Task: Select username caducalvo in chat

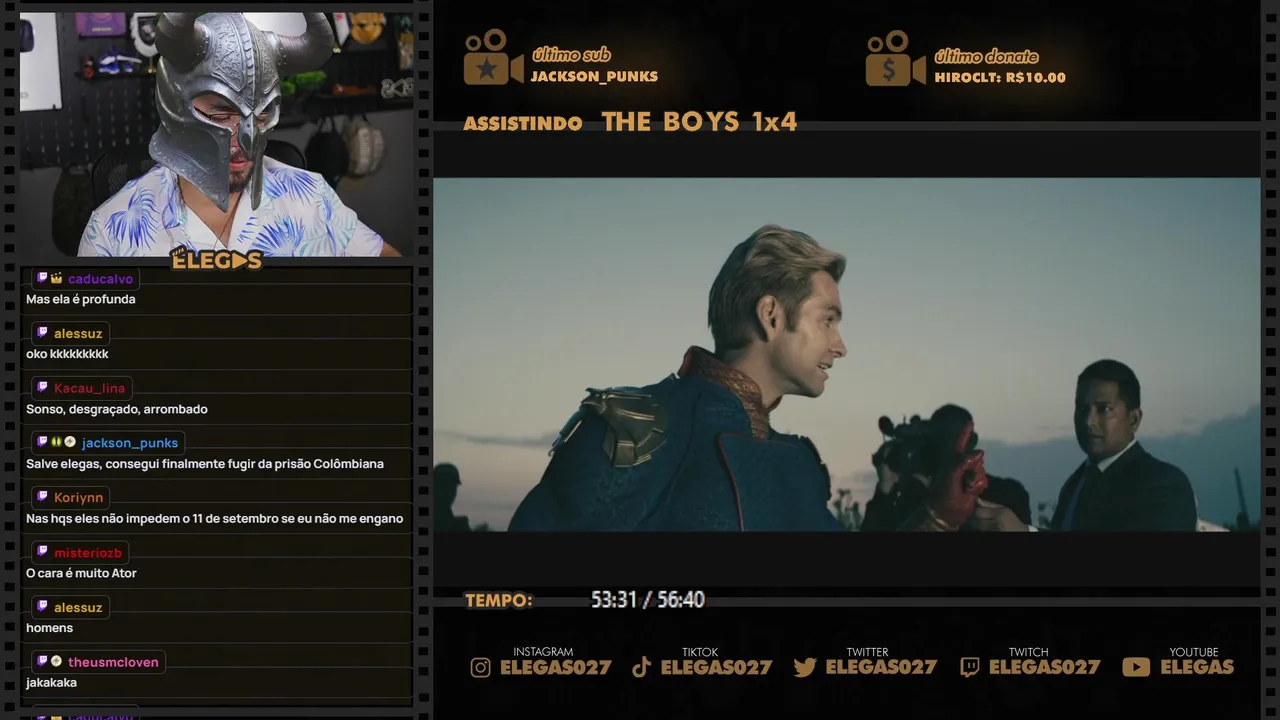Action: (x=100, y=279)
